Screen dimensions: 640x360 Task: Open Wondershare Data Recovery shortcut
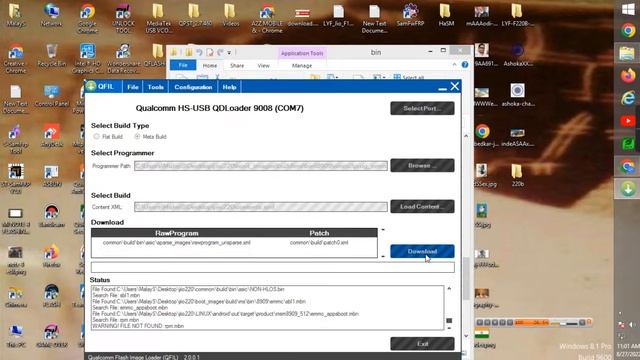coord(123,59)
